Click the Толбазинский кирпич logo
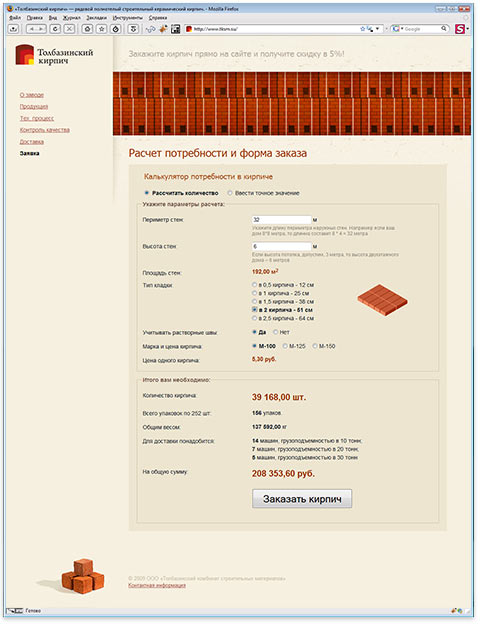 (54, 55)
